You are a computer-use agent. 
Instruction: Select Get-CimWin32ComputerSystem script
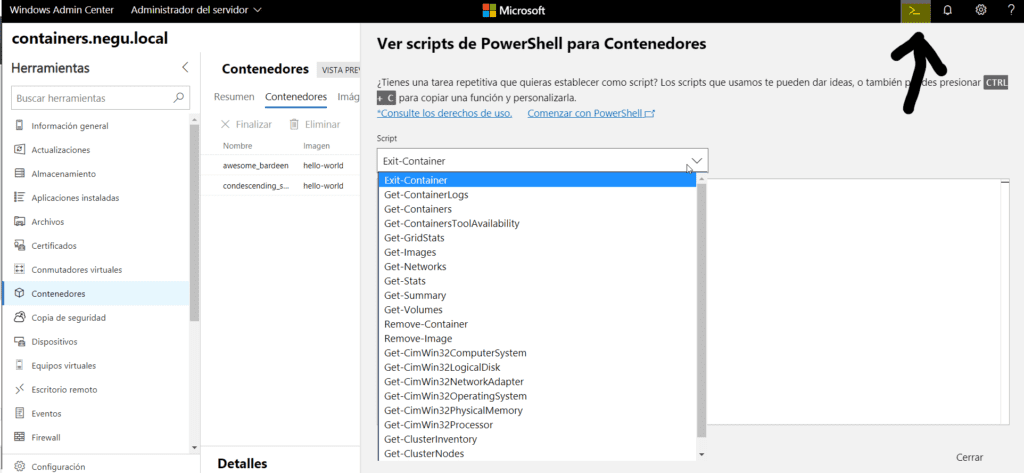[x=537, y=353]
